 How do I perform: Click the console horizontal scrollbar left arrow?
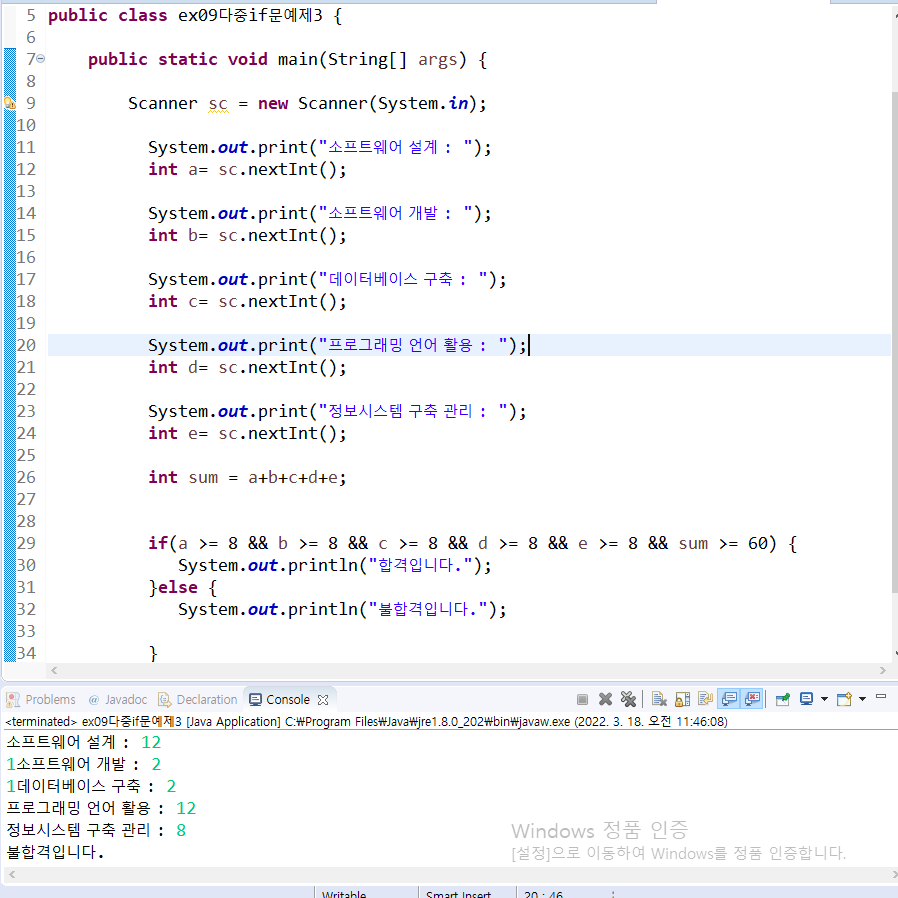pos(11,875)
